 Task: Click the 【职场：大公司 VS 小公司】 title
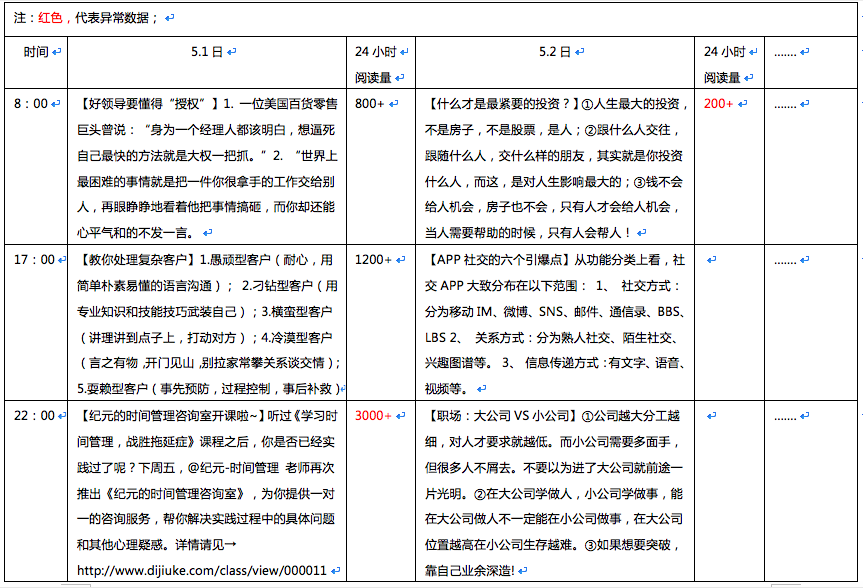click(x=498, y=415)
